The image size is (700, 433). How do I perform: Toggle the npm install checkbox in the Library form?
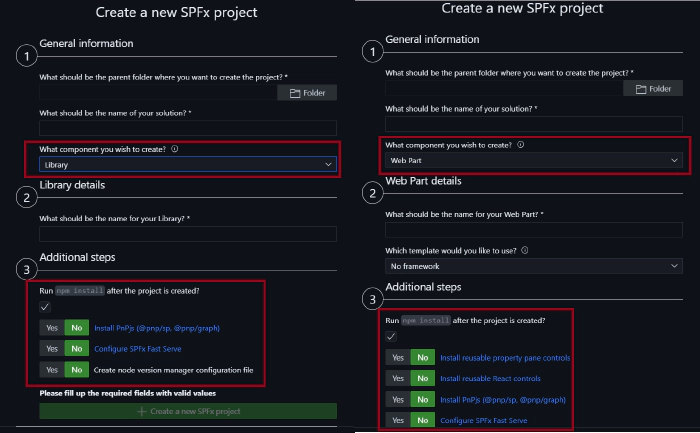pyautogui.click(x=46, y=307)
